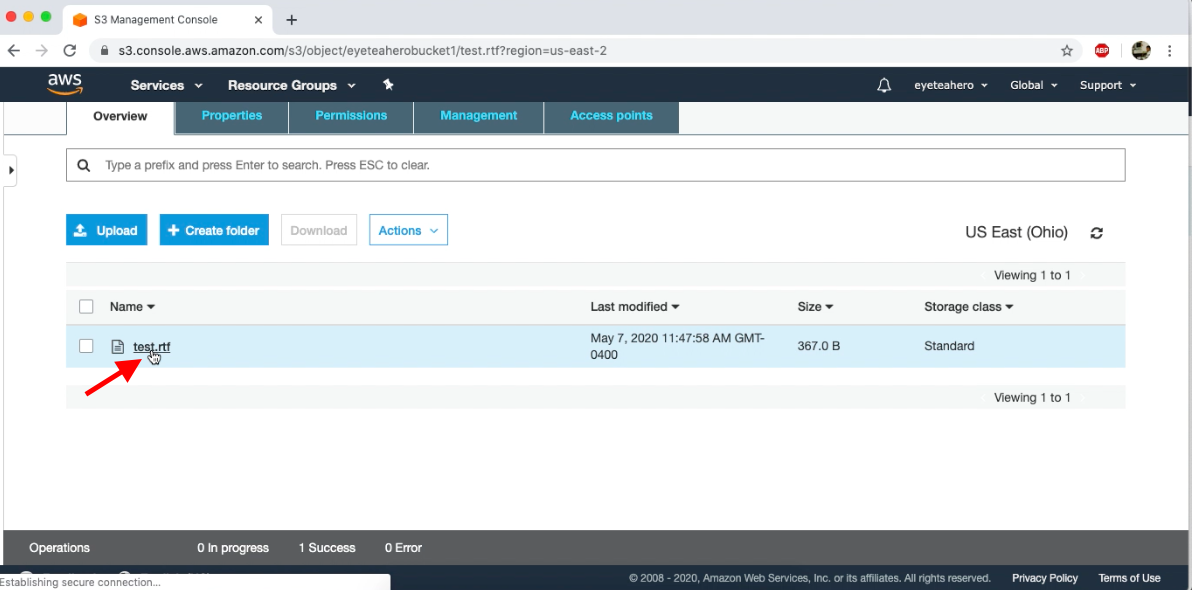Image resolution: width=1192 pixels, height=590 pixels.
Task: Open the Privacy Policy link
Action: 1044,578
